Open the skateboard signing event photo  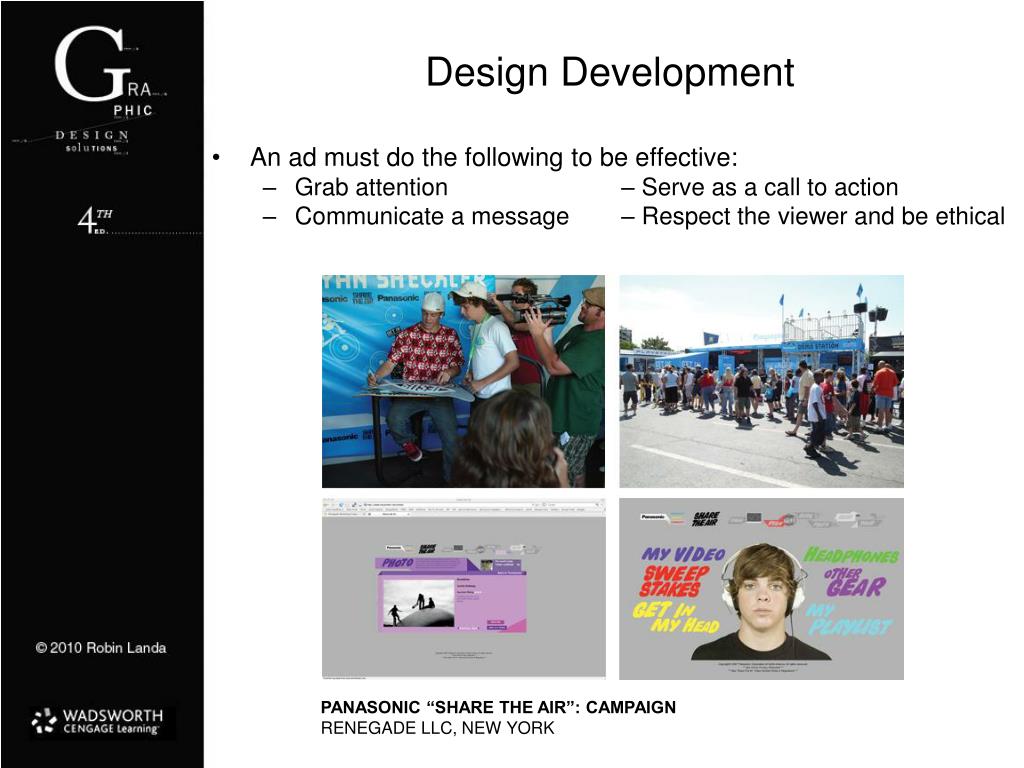463,381
